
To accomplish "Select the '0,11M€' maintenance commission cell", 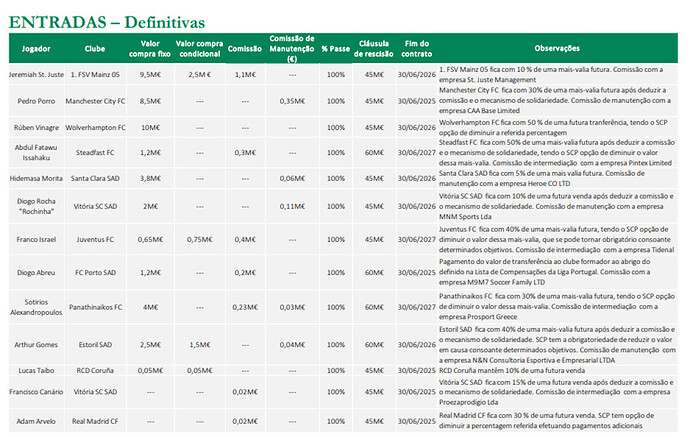I will (x=292, y=206).
